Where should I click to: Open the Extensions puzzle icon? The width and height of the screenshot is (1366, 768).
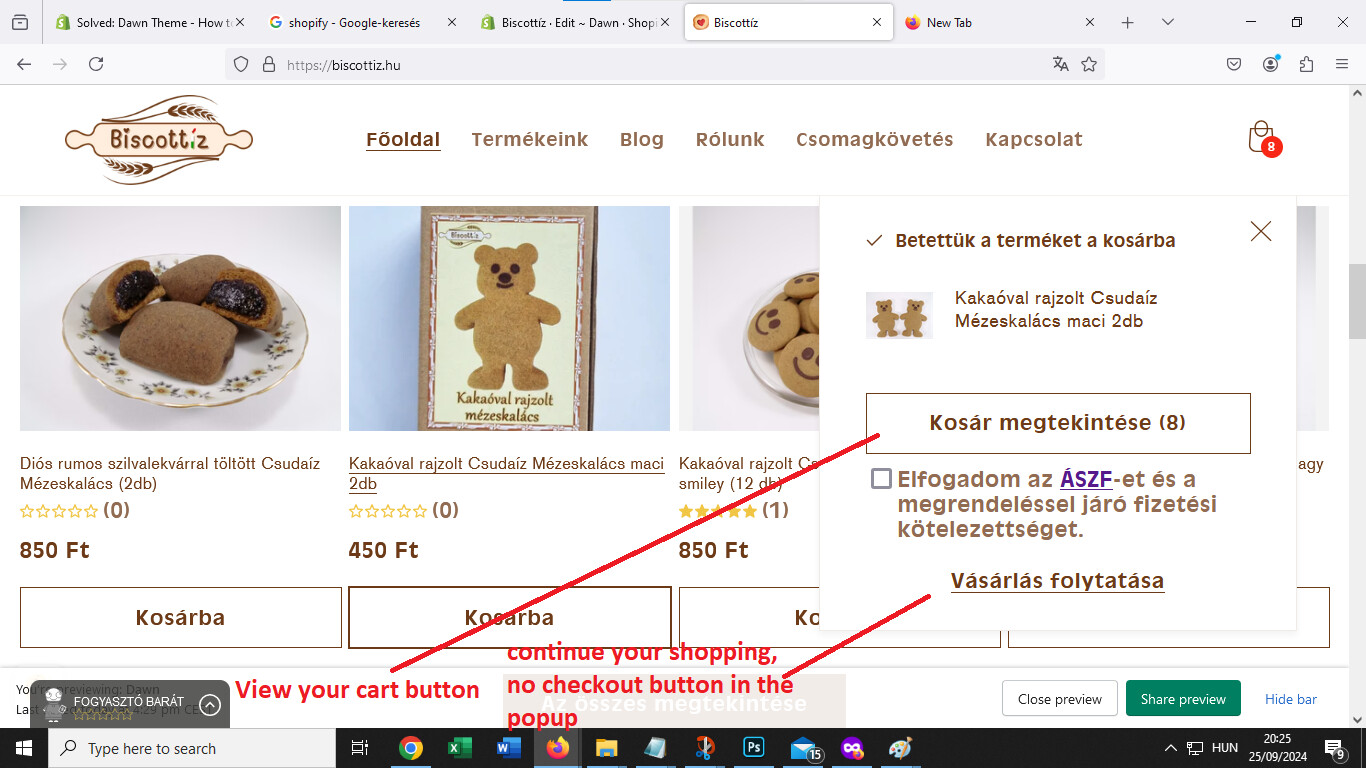(1306, 64)
